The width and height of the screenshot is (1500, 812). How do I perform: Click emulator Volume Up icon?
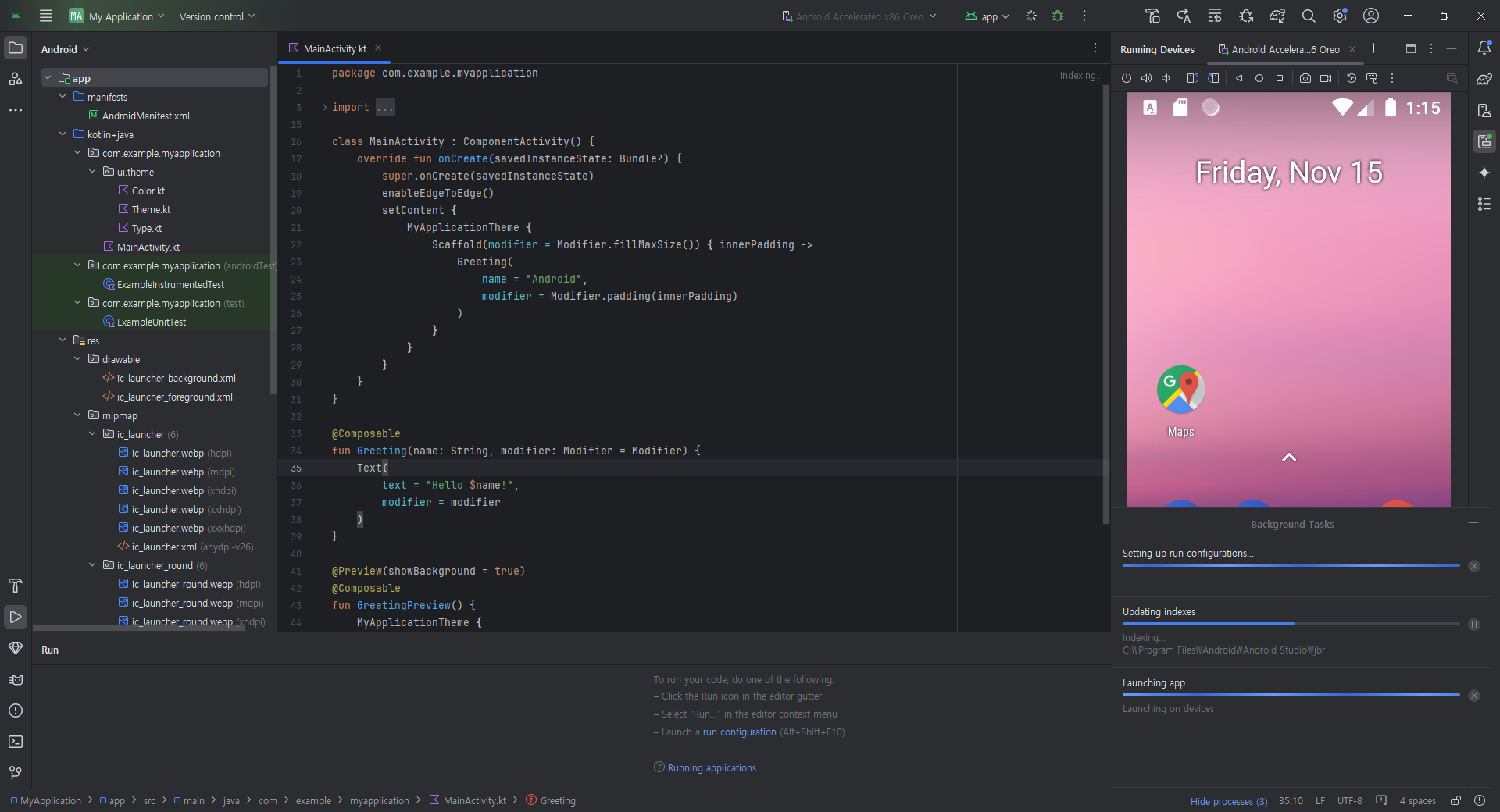(x=1146, y=78)
